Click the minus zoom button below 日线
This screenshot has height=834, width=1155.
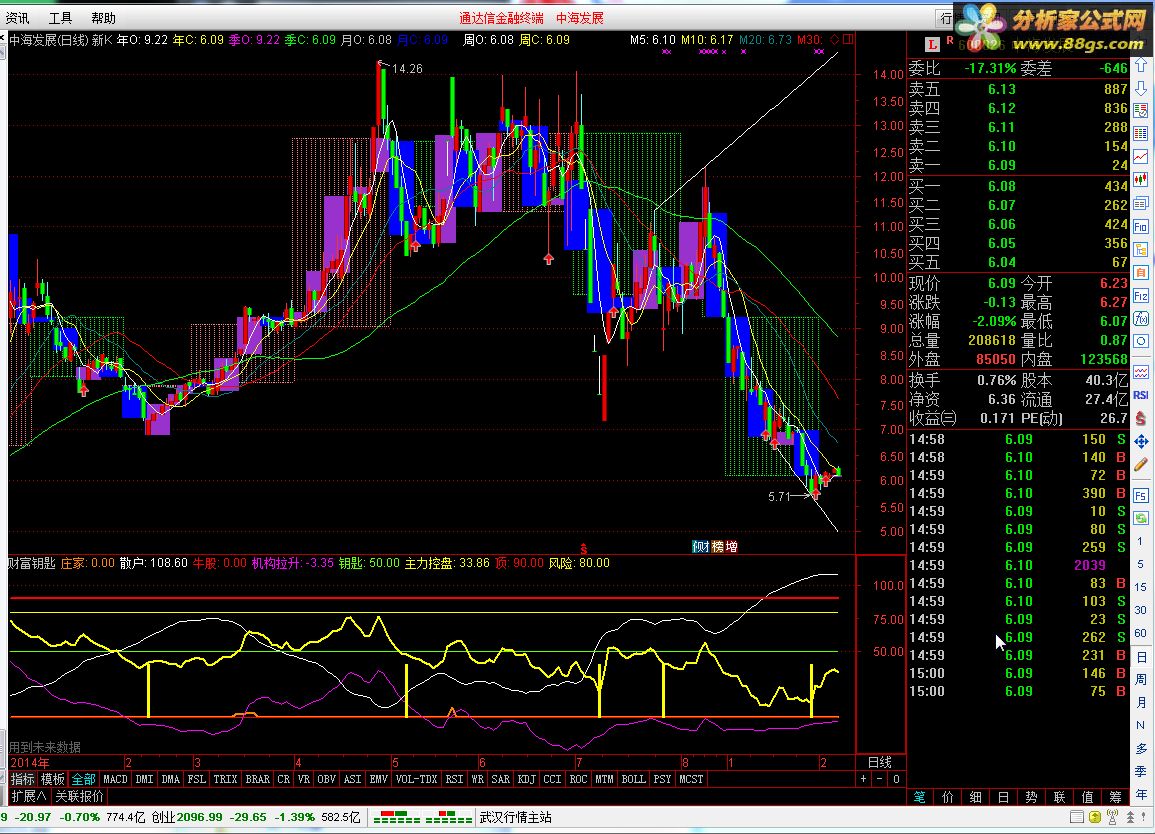880,779
